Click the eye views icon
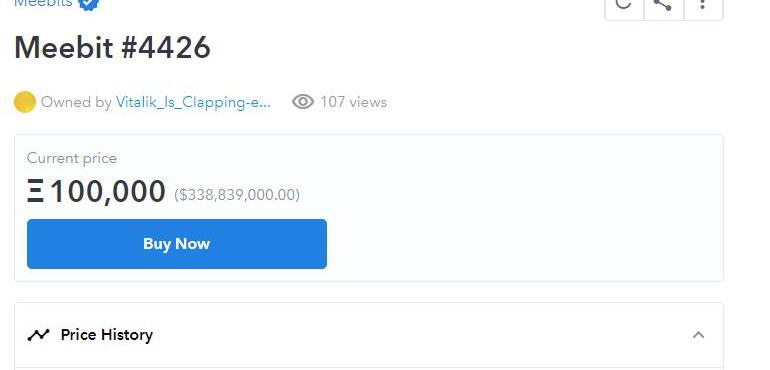Viewport: 770px width, 370px height. tap(303, 102)
